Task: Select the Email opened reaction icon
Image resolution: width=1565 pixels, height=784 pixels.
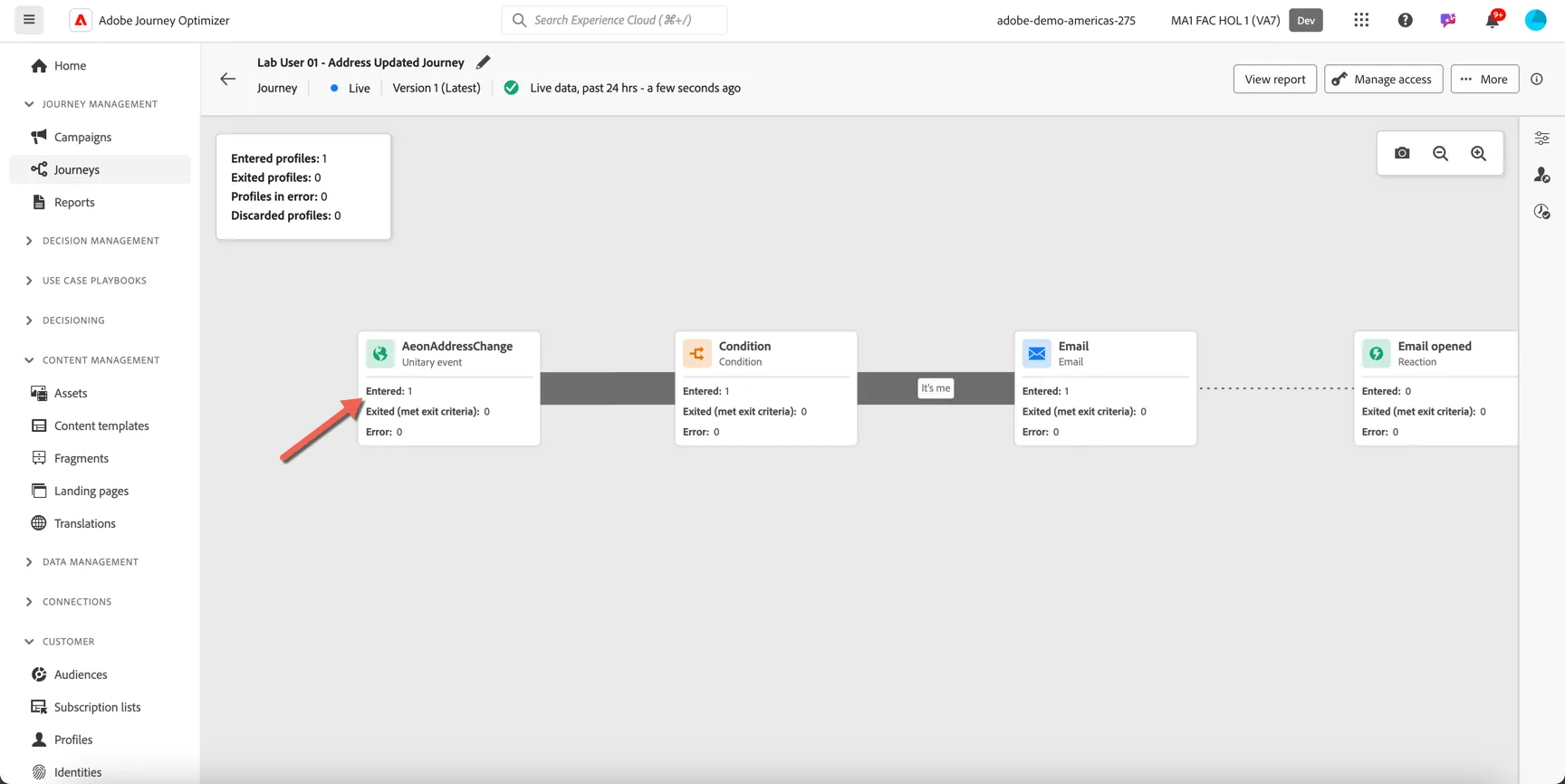Action: (x=1377, y=353)
